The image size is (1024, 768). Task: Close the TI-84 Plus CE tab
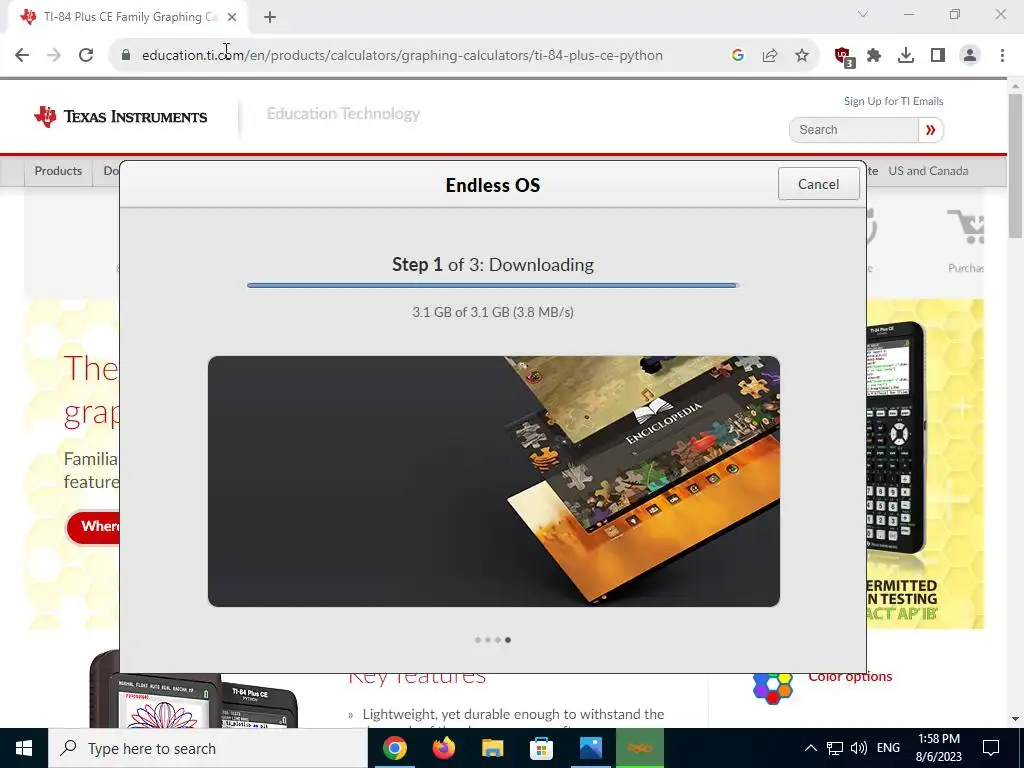pos(232,17)
